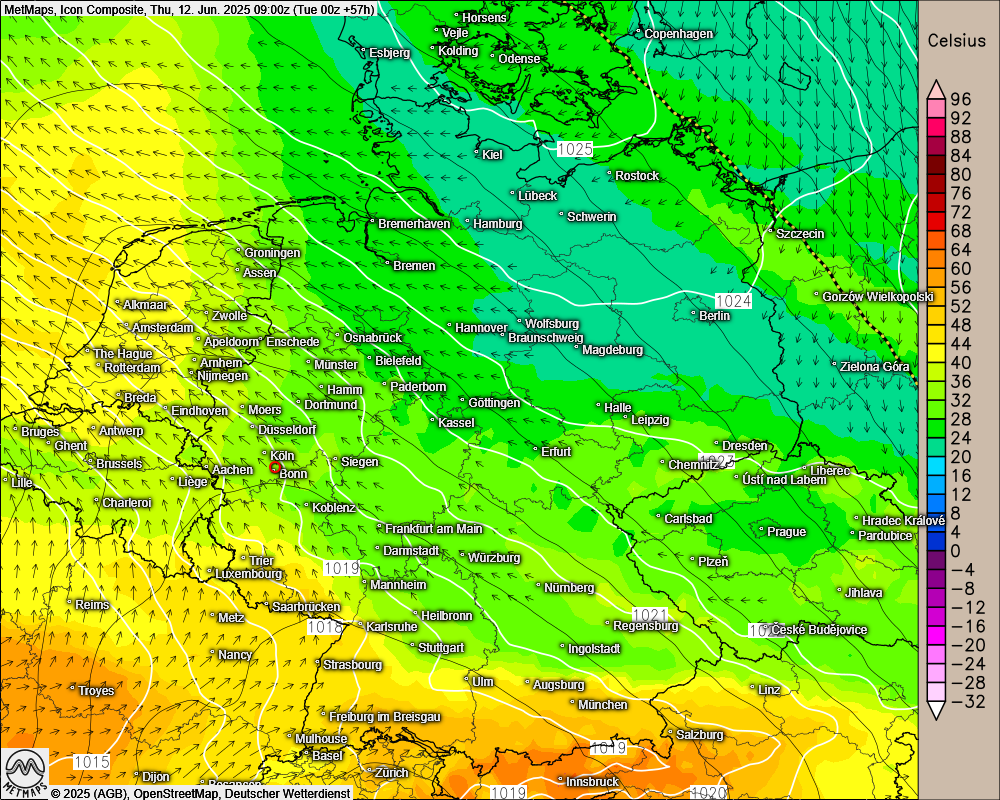The image size is (1000, 800).
Task: Select the 1021 isobar label near Regensburg
Action: tap(650, 613)
